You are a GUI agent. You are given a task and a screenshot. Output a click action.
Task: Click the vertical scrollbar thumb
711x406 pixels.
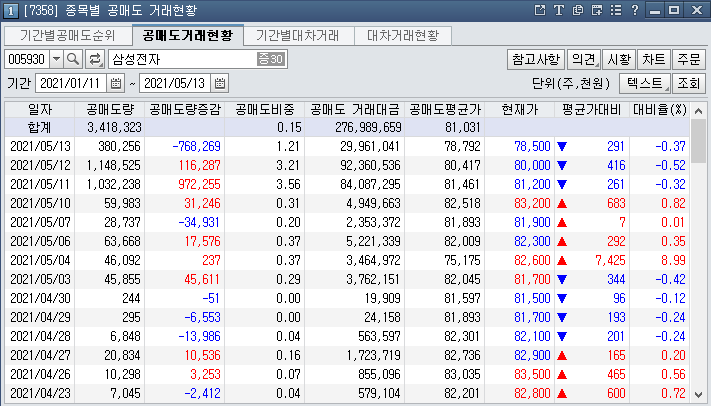[x=698, y=141]
